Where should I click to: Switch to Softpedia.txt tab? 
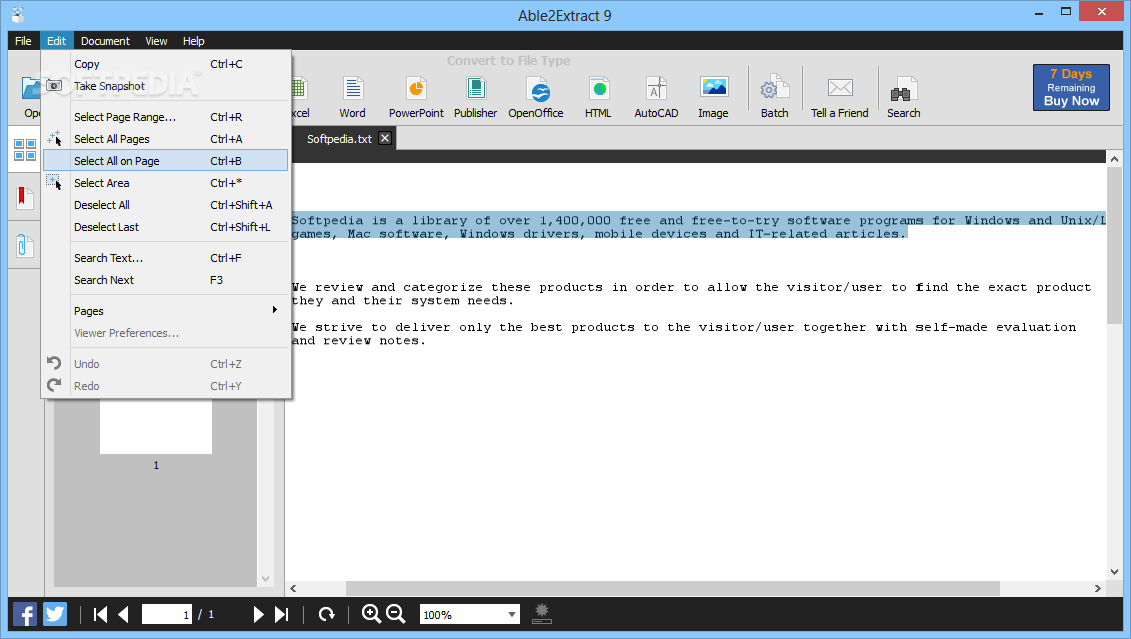click(339, 138)
